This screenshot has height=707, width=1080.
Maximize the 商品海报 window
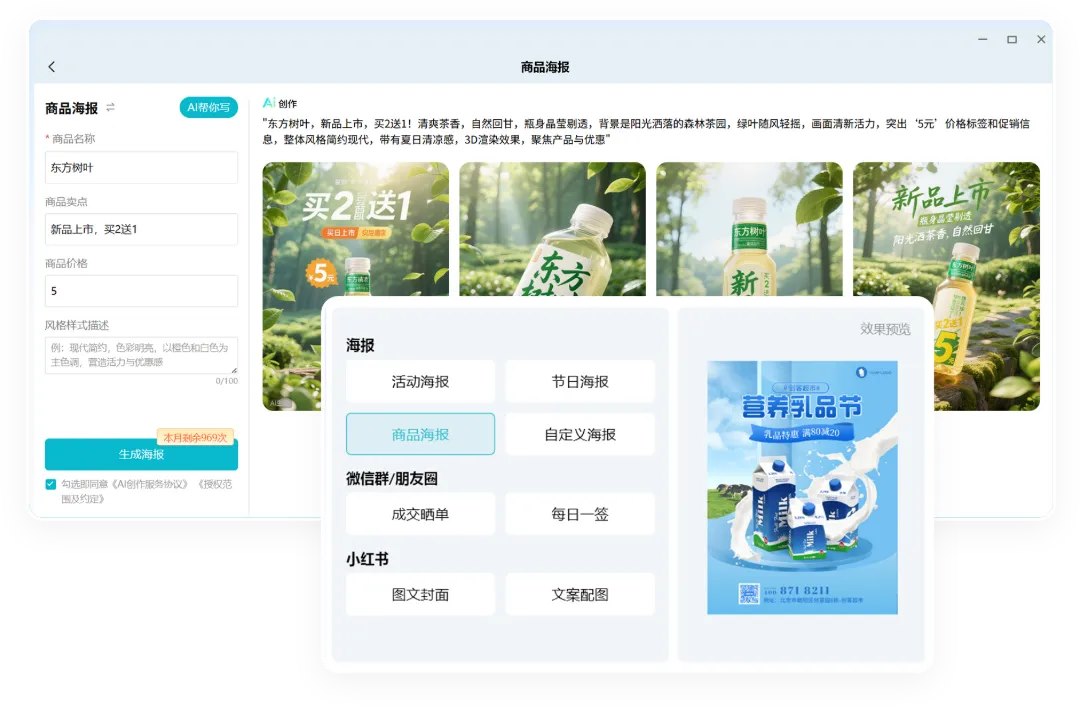[x=1012, y=39]
